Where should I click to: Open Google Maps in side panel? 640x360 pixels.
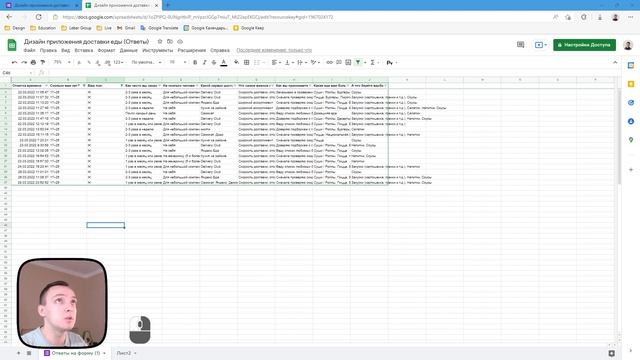tap(631, 140)
